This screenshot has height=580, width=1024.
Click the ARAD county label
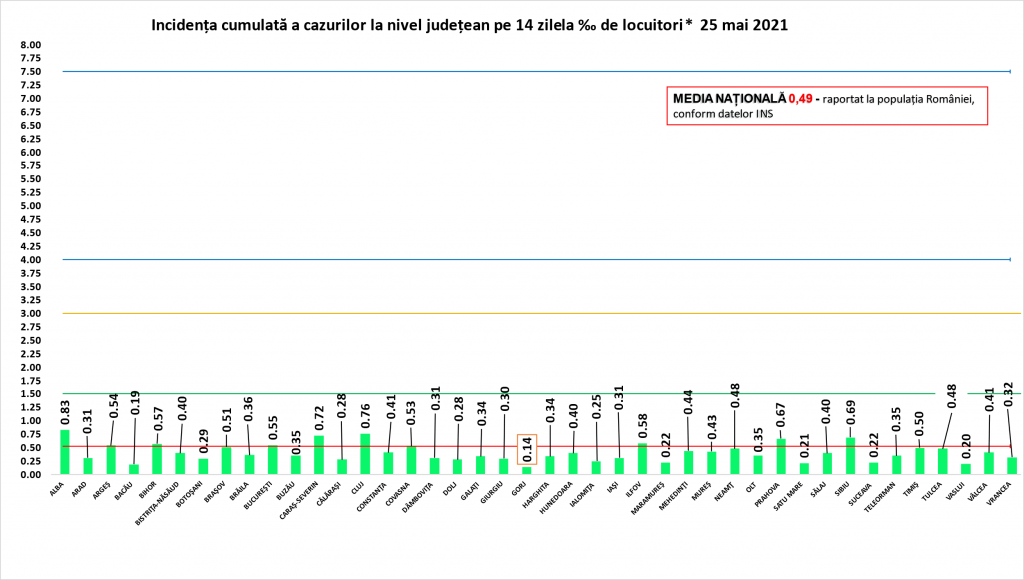tap(80, 490)
